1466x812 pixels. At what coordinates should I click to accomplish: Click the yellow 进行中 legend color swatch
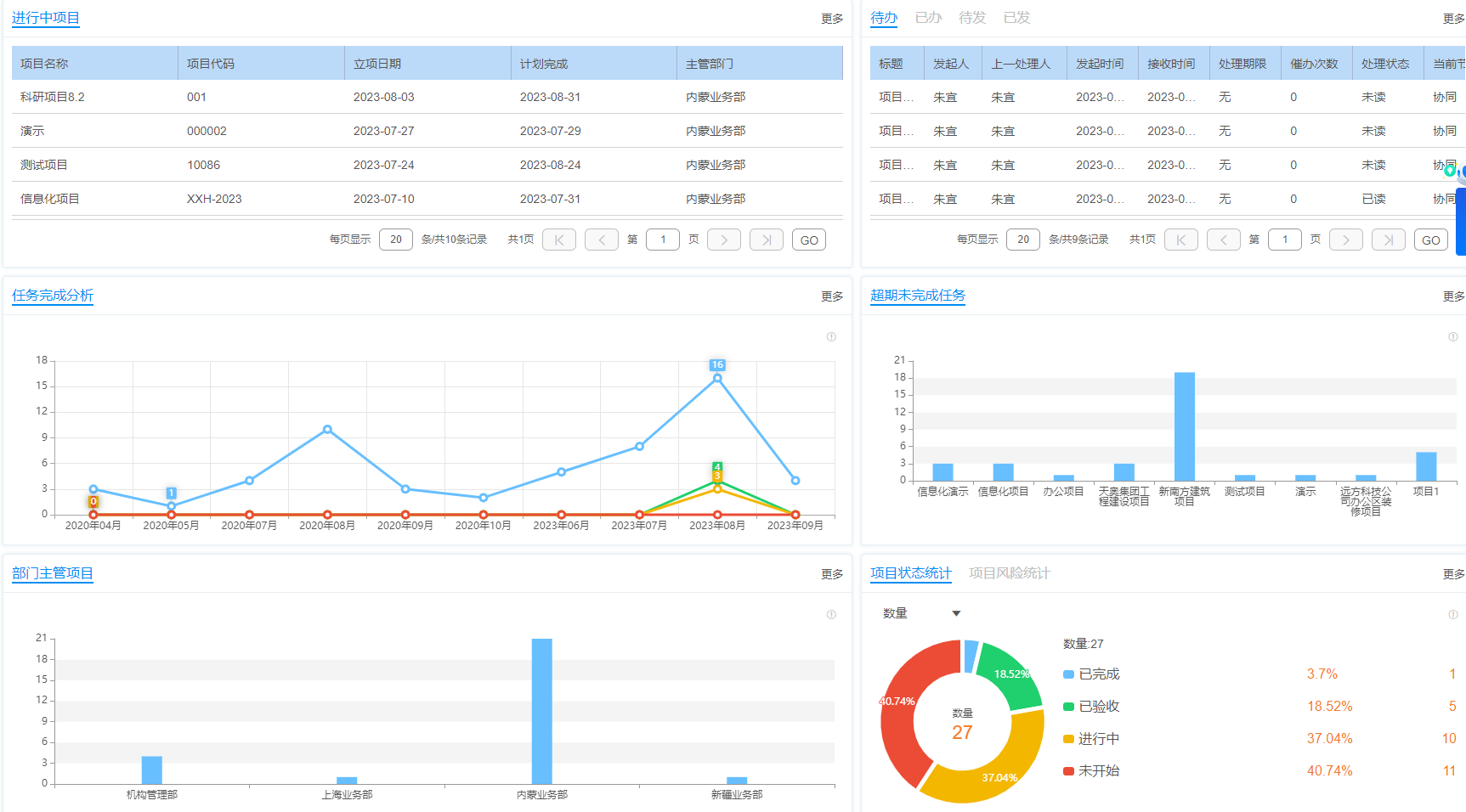pos(1068,739)
